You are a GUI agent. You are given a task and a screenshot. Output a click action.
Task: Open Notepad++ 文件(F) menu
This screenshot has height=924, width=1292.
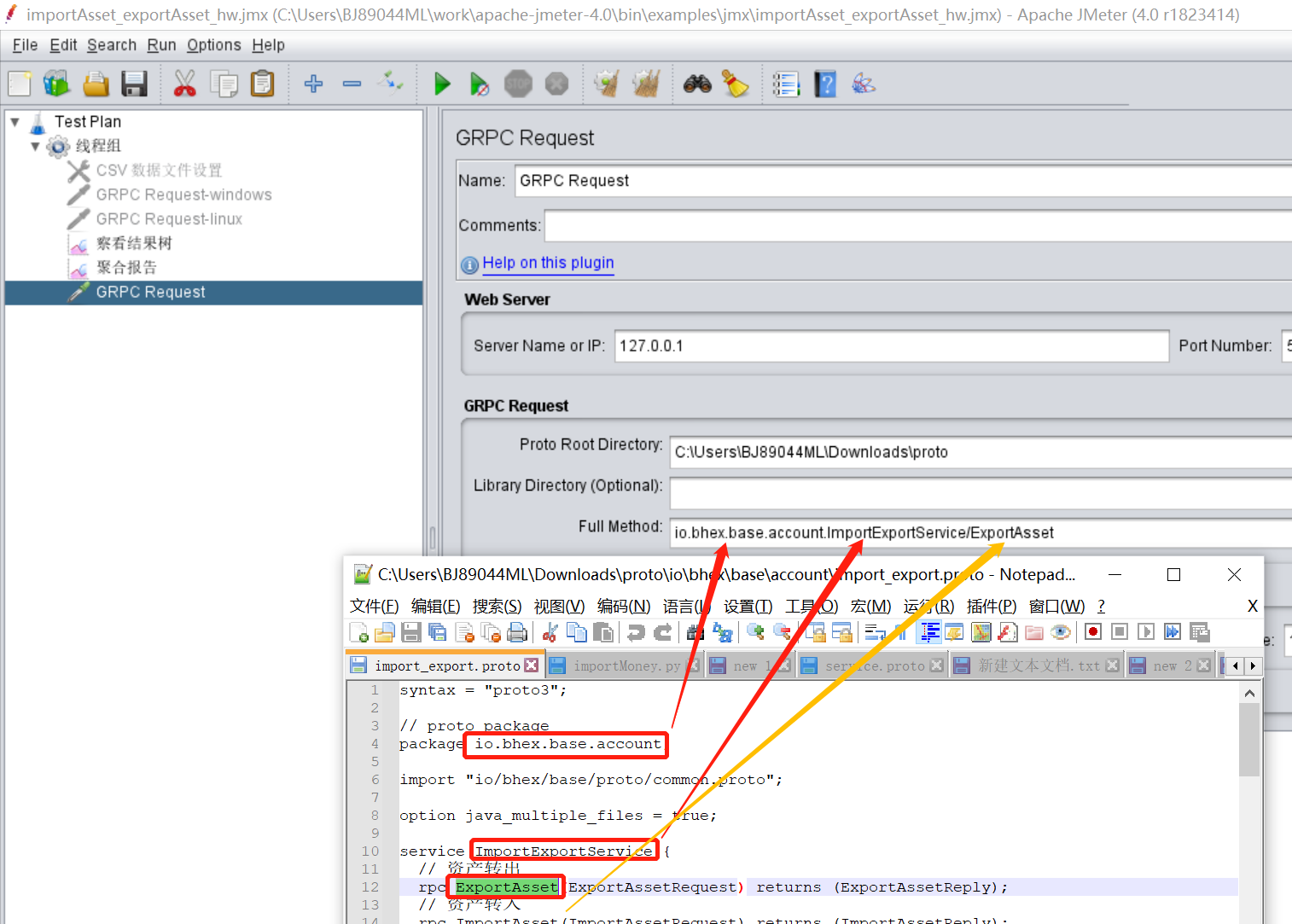coord(375,606)
